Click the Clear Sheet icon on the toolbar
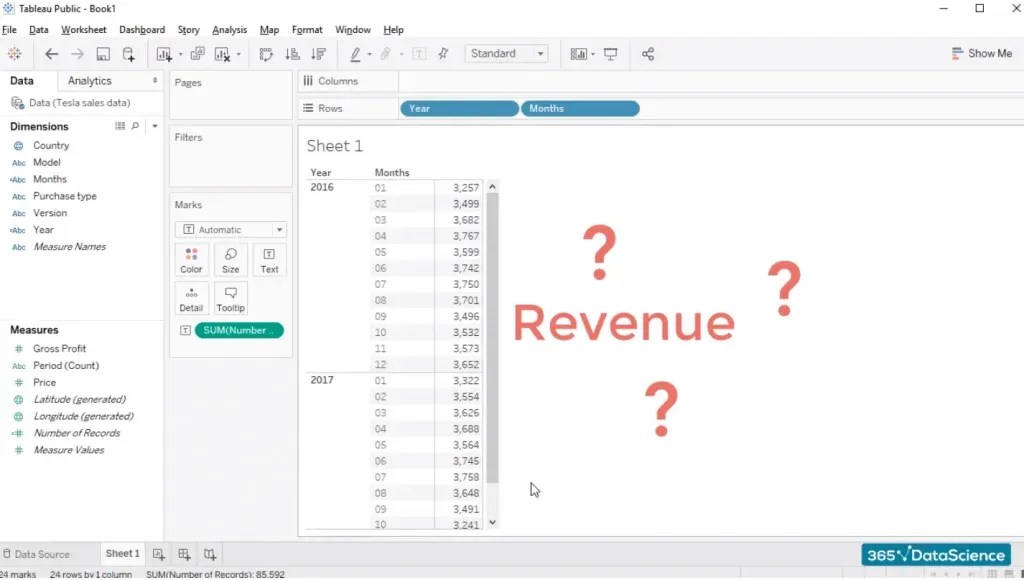1024x580 pixels. point(221,54)
